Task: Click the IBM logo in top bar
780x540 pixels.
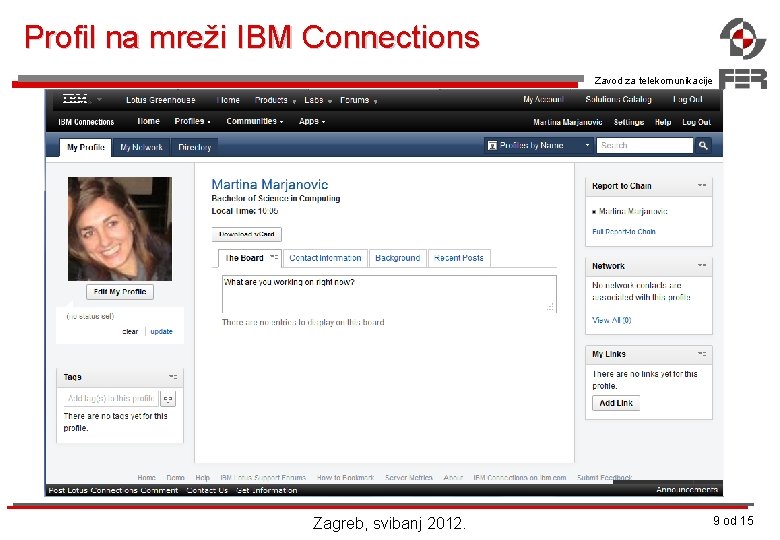Action: point(75,99)
